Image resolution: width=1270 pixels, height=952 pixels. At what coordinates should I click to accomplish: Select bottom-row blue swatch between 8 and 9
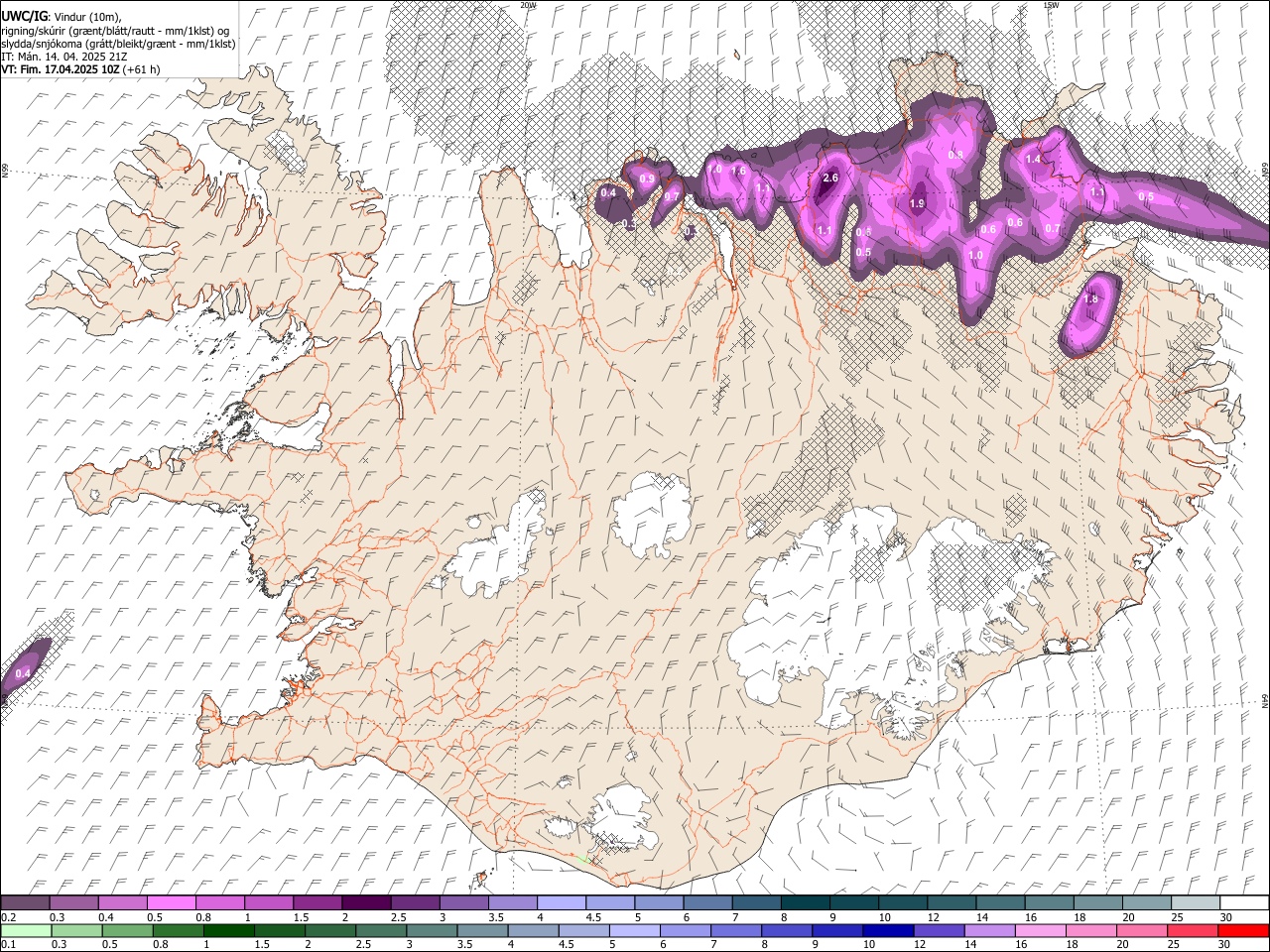pyautogui.click(x=786, y=931)
